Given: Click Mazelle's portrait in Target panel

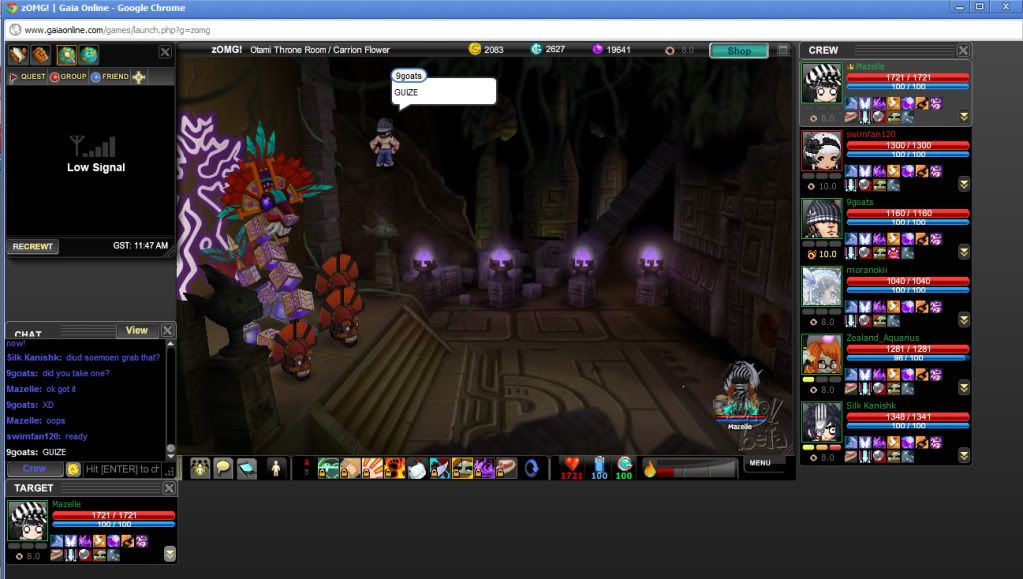Looking at the screenshot, I should (x=27, y=520).
